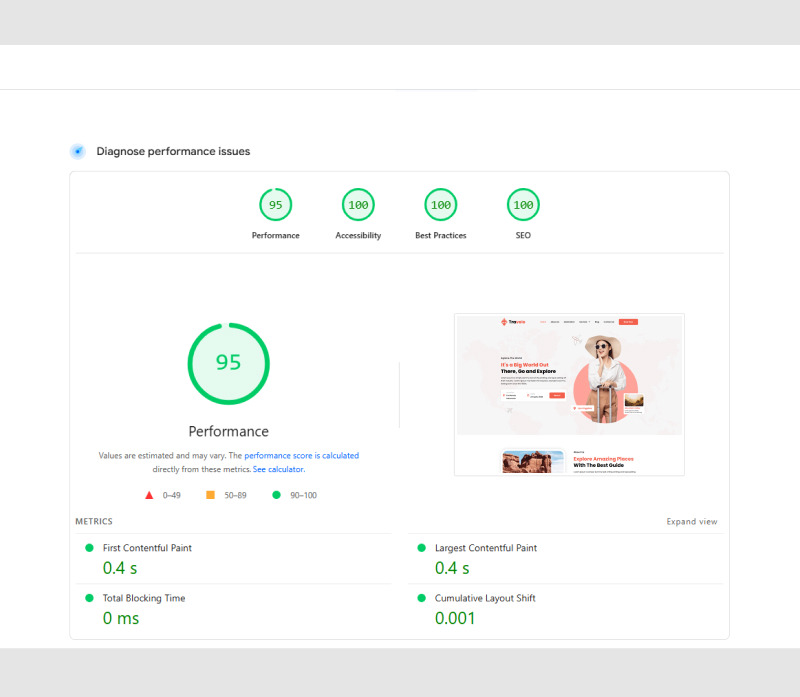Screen dimensions: 800x697
Task: Select the Performance category label
Action: coord(276,235)
